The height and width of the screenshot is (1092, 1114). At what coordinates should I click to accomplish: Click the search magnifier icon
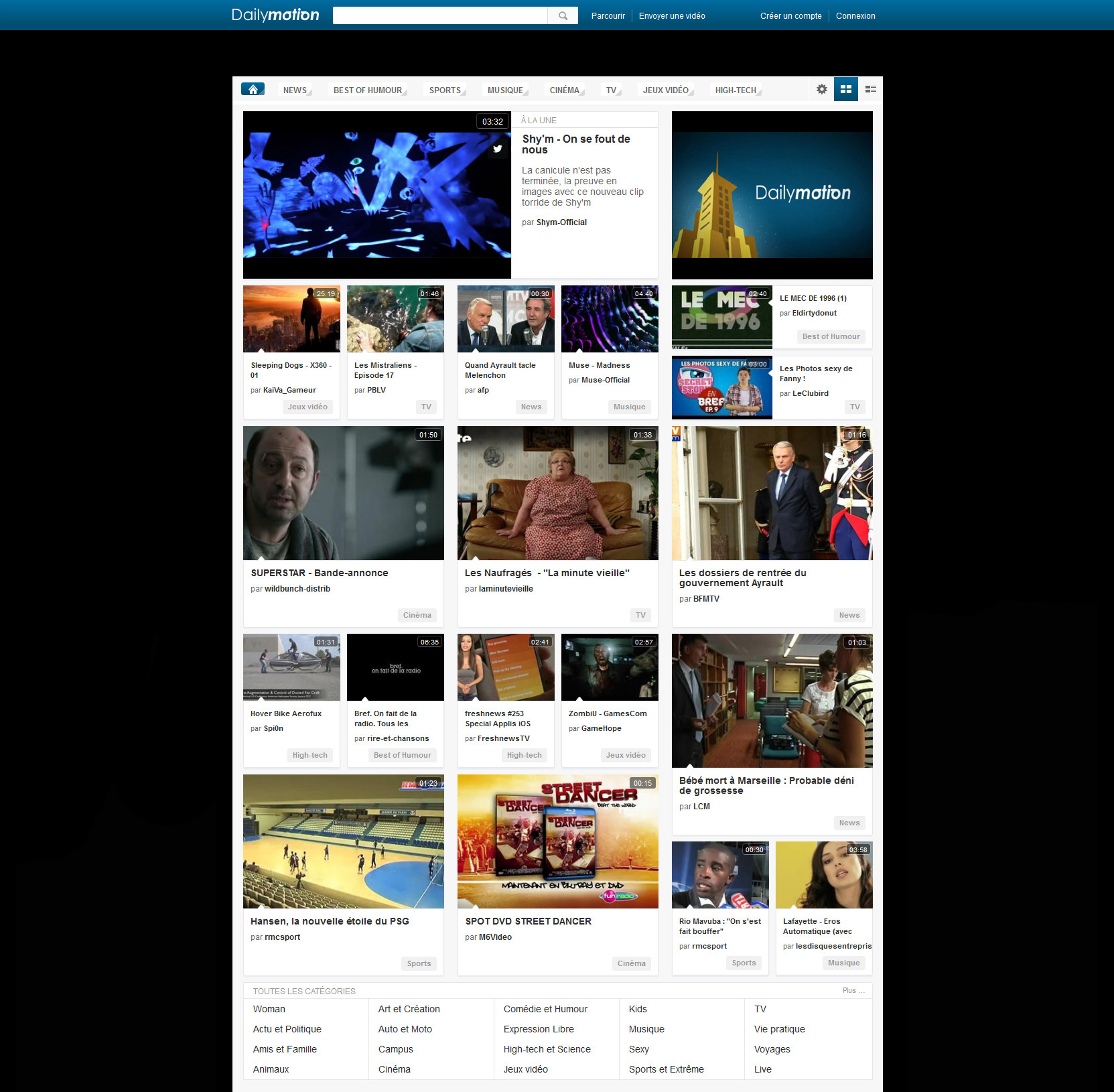pos(563,15)
